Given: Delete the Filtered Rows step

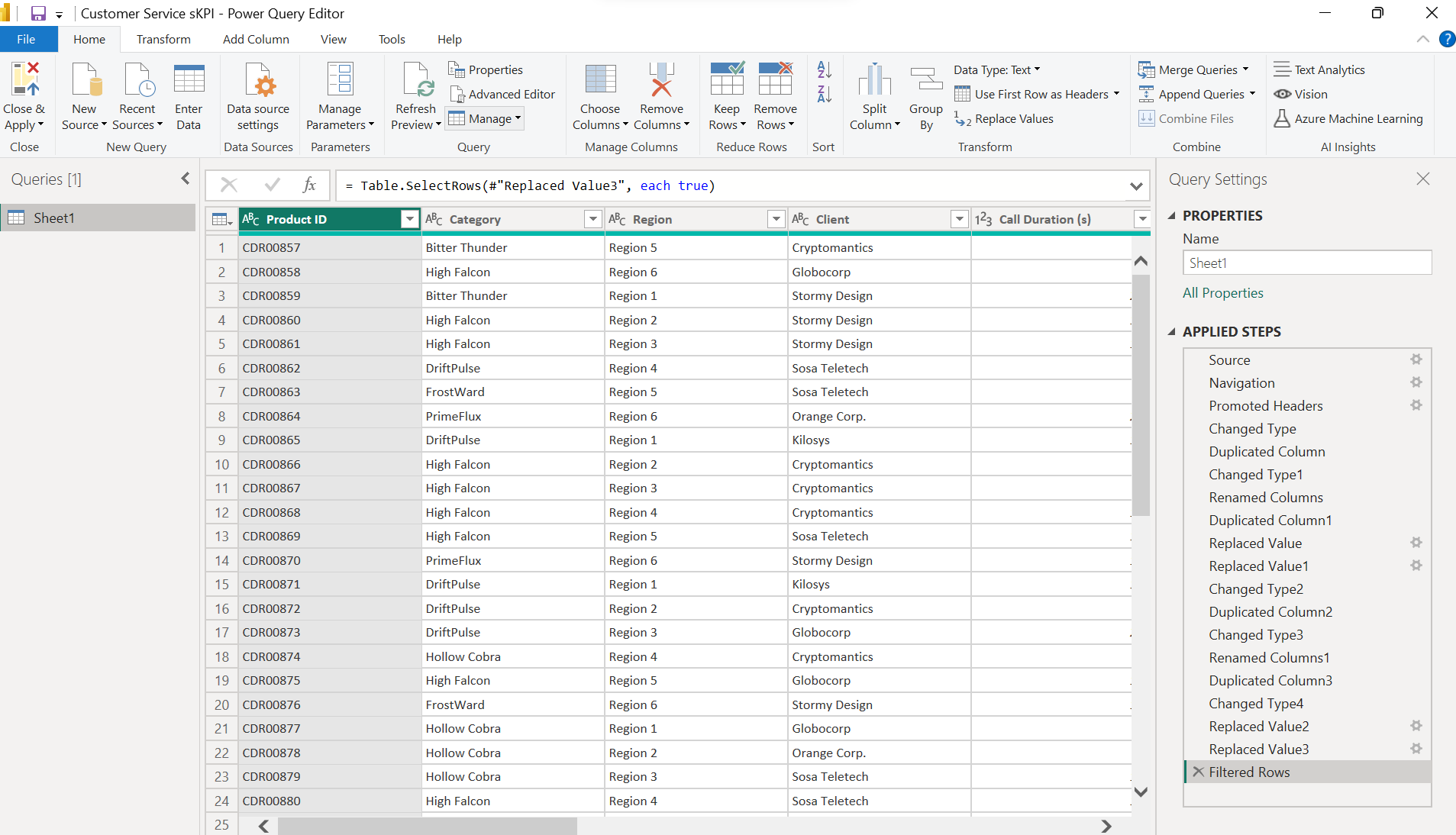Looking at the screenshot, I should [x=1199, y=772].
